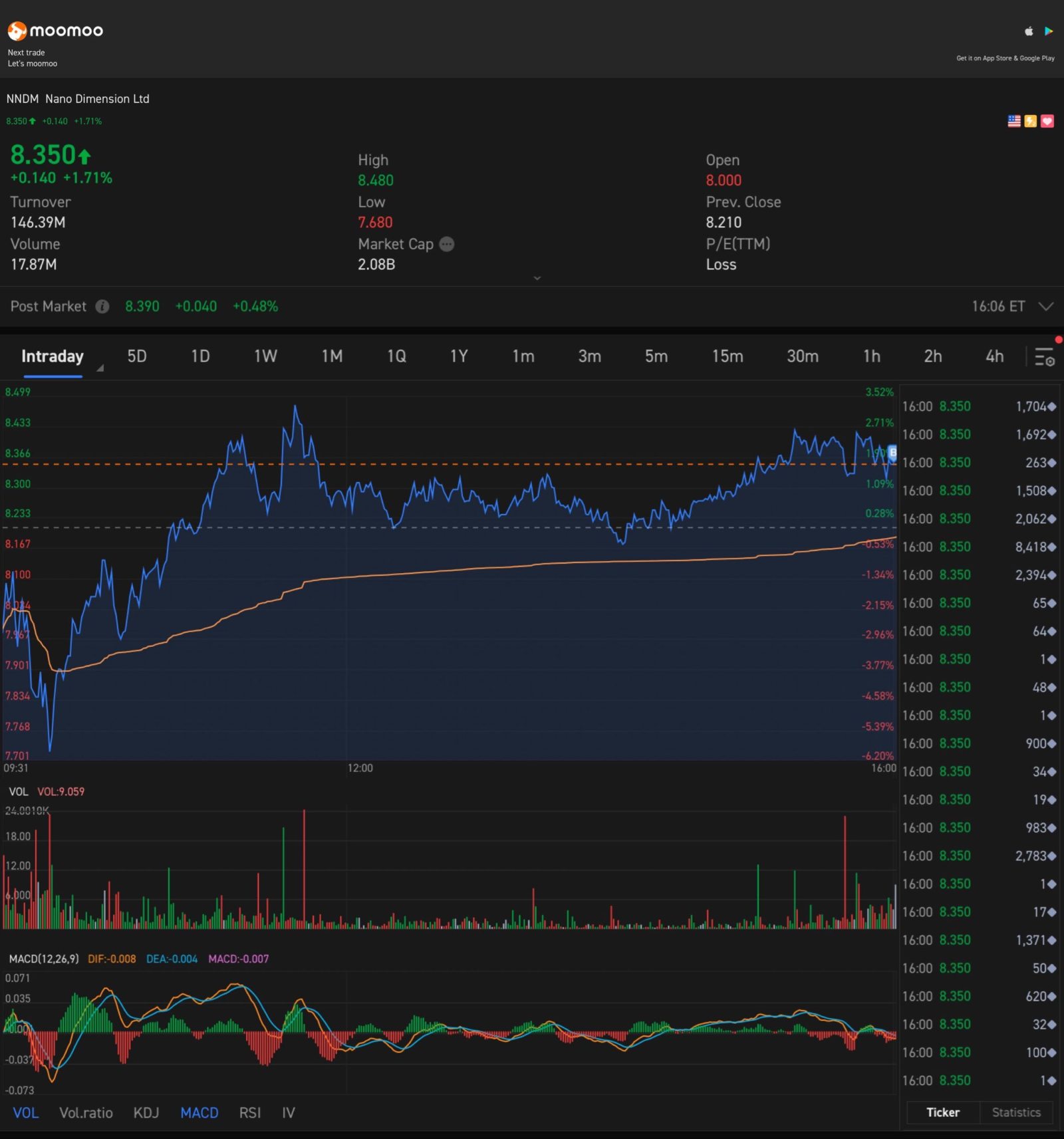Image resolution: width=1064 pixels, height=1139 pixels.
Task: Select the 15m timeframe
Action: tap(728, 356)
